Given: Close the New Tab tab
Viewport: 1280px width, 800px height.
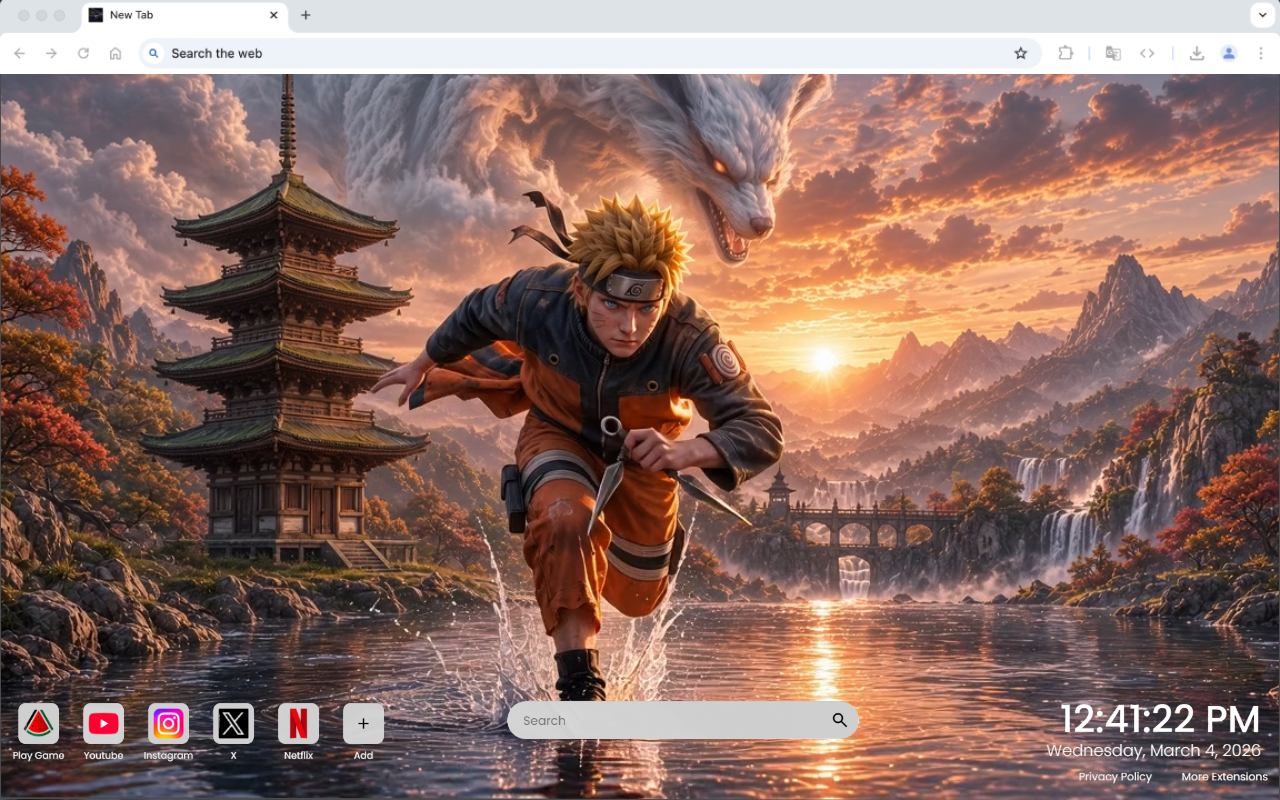Looking at the screenshot, I should click(274, 15).
